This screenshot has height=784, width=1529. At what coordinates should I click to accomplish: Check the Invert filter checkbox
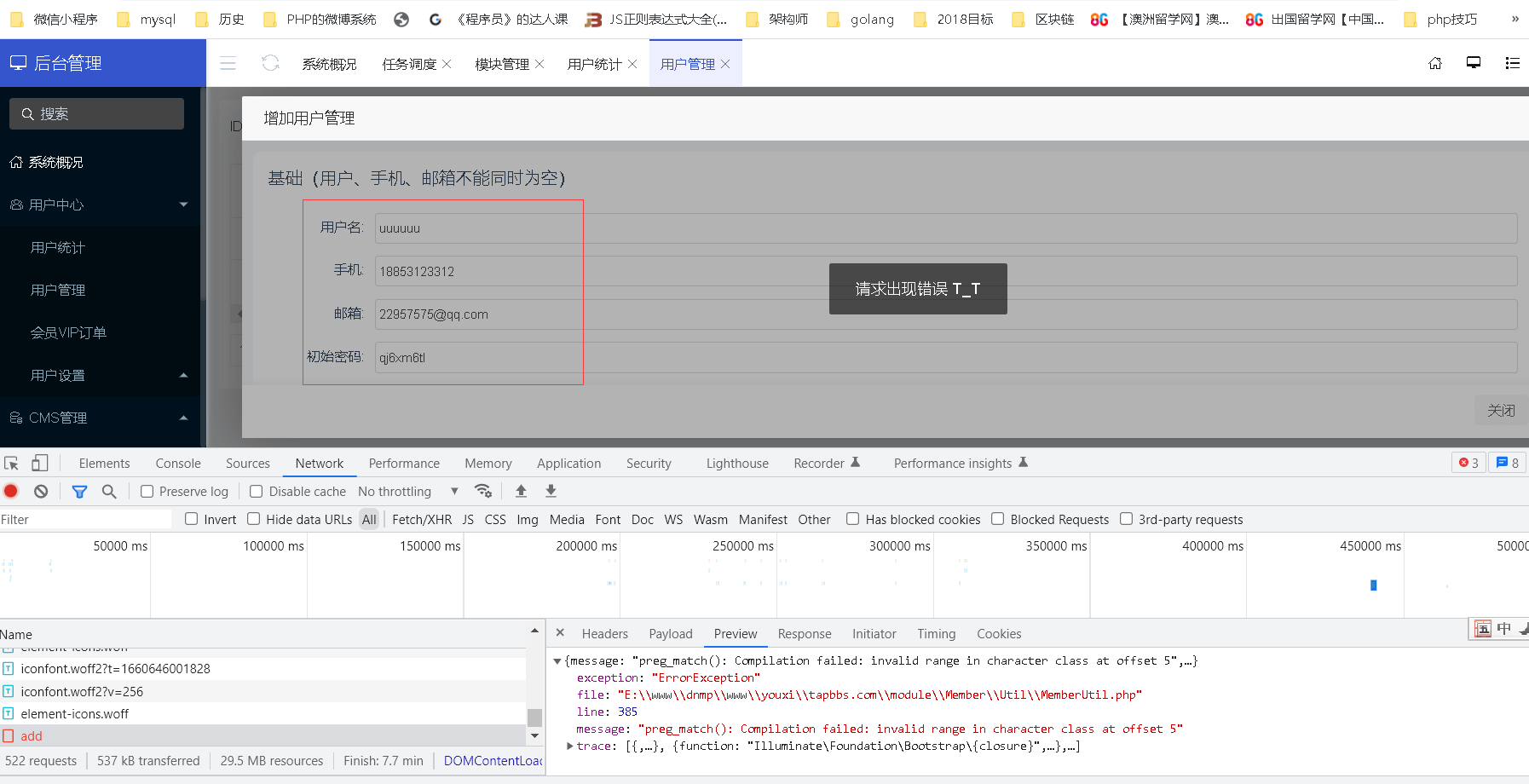191,519
